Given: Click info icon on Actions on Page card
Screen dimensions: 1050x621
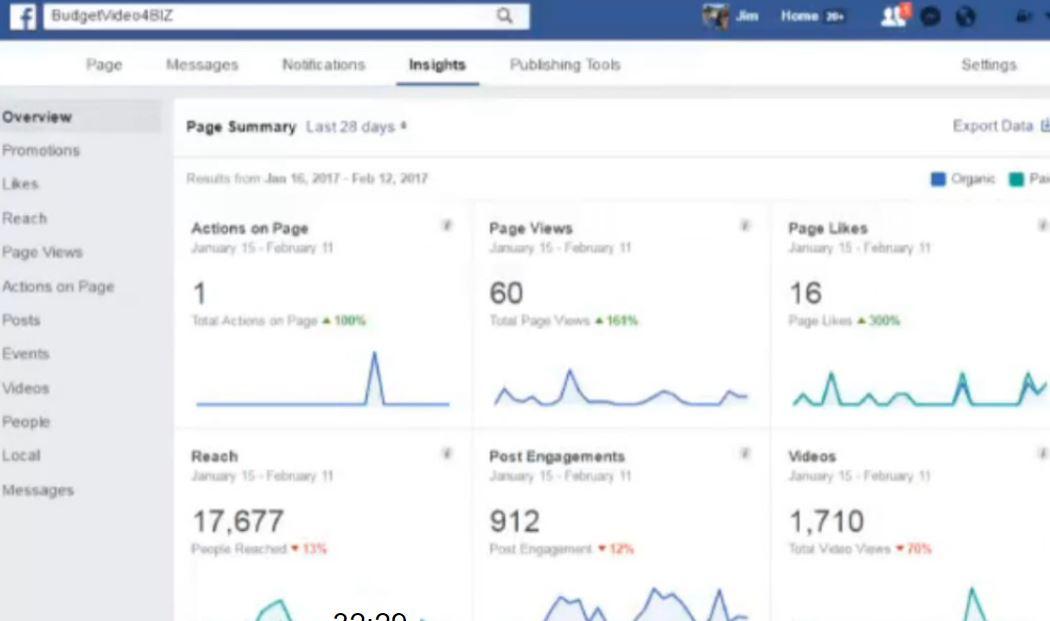Looking at the screenshot, I should tap(447, 227).
